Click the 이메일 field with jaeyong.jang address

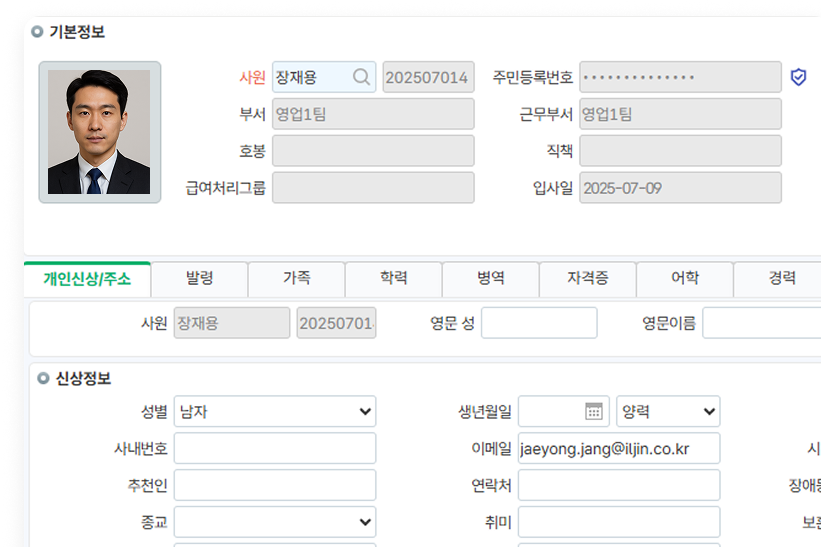point(618,448)
